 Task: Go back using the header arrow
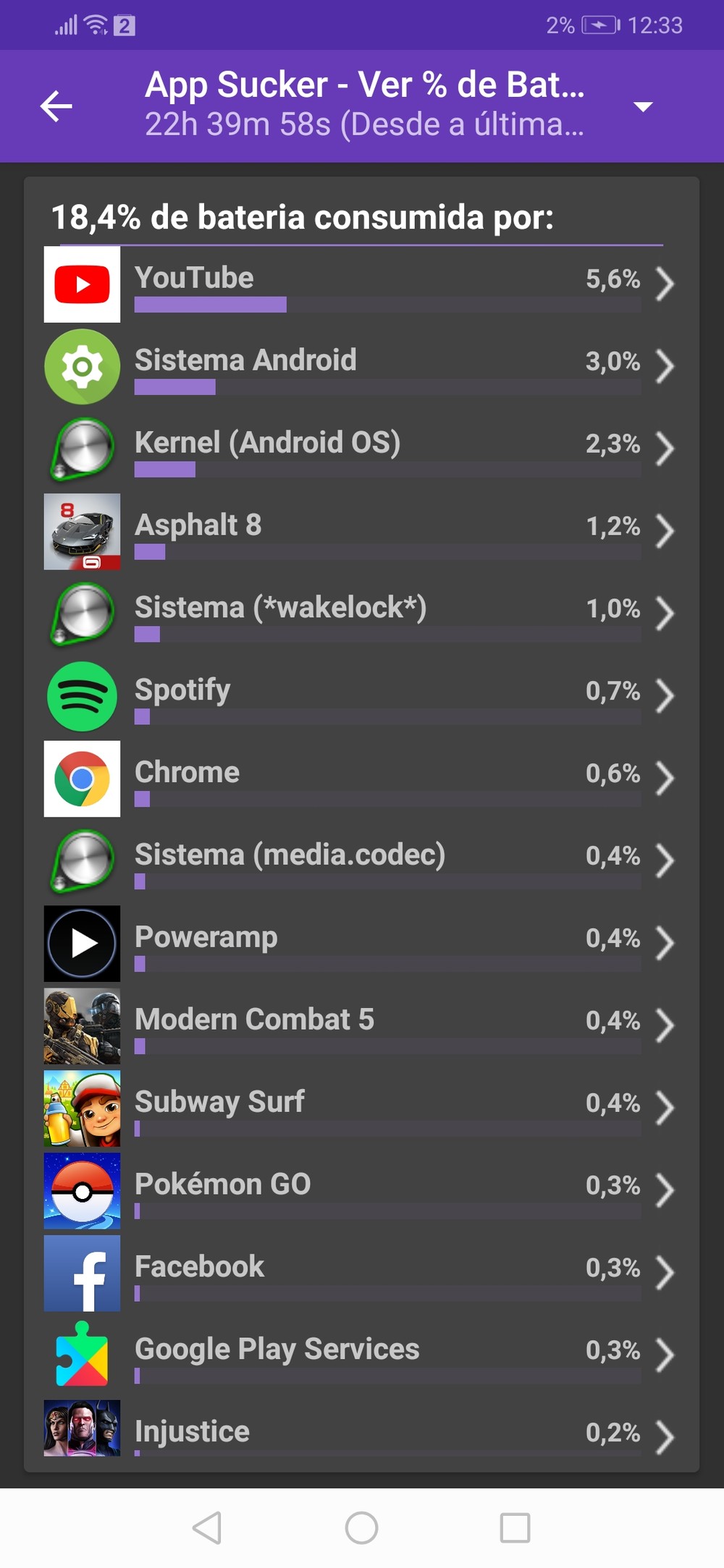(x=56, y=106)
